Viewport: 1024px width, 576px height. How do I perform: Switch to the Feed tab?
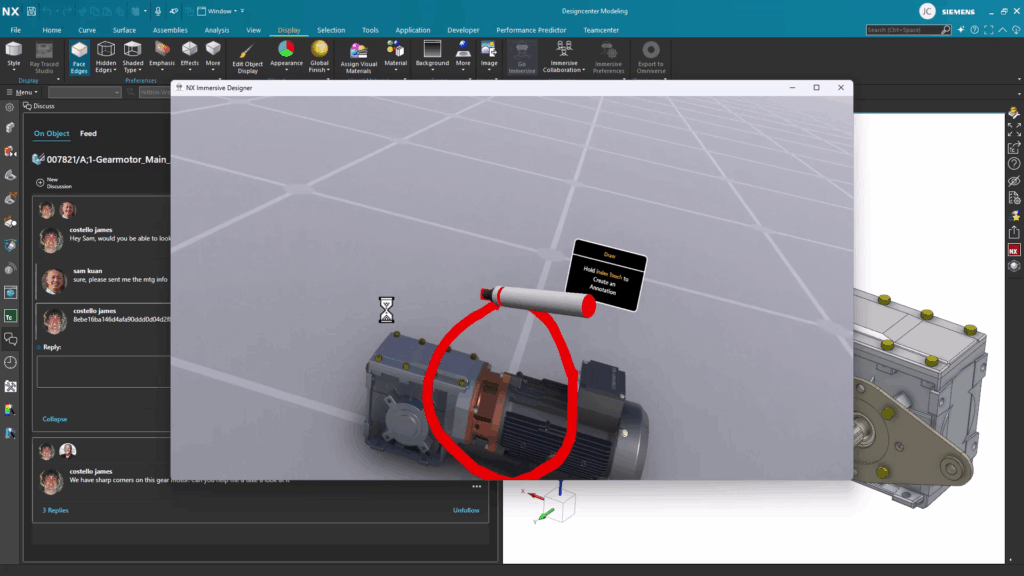click(88, 133)
